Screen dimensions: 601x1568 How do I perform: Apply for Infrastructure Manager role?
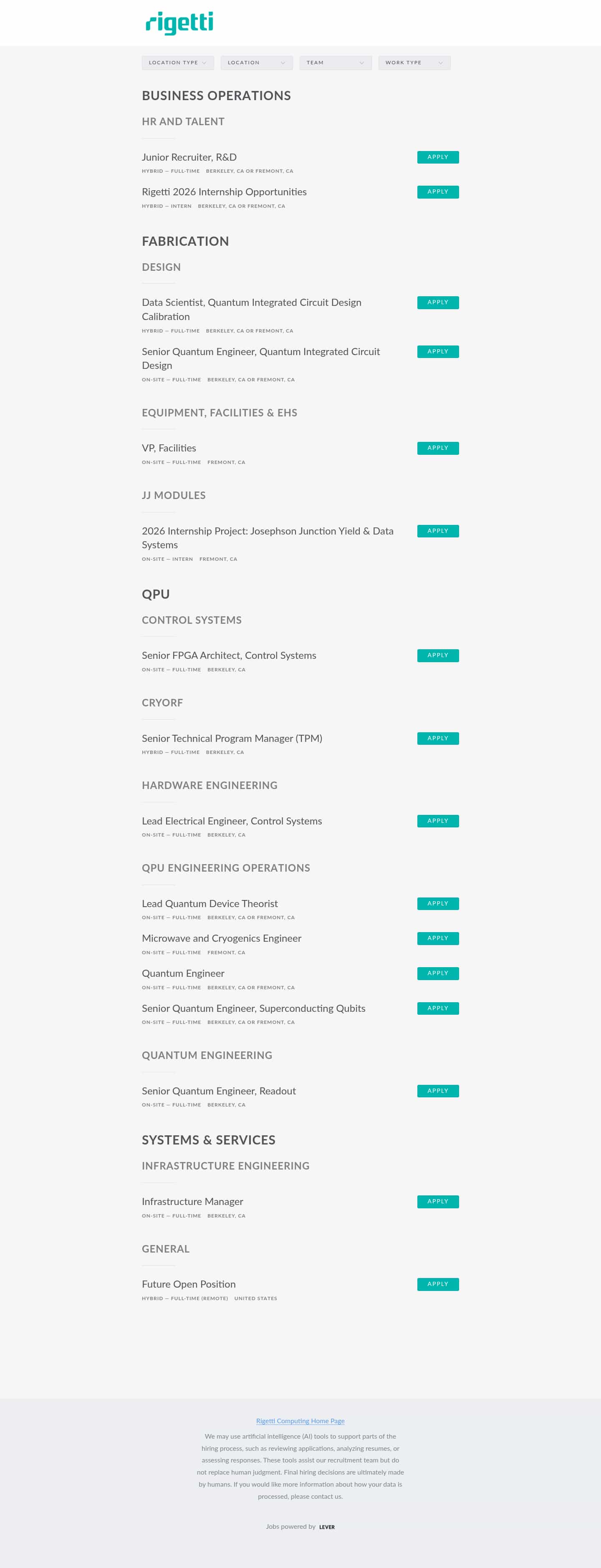437,1202
